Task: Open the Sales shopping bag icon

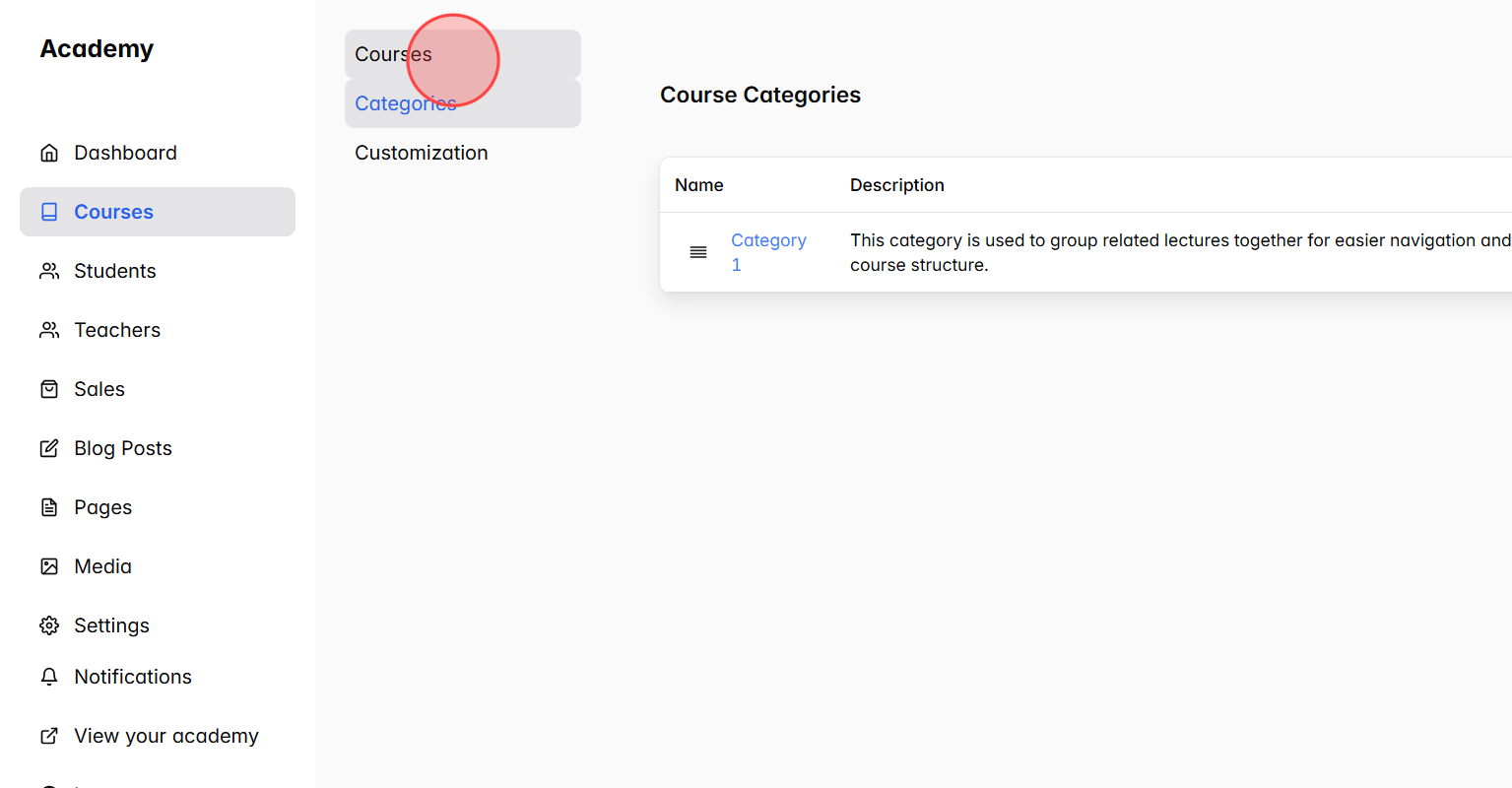Action: click(49, 388)
